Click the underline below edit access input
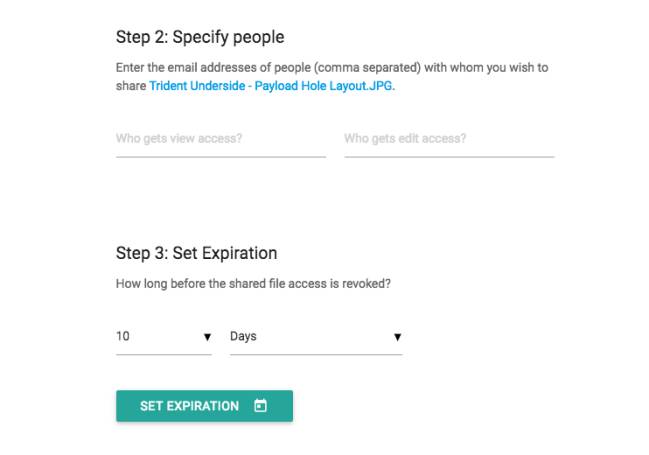The width and height of the screenshot is (649, 455). [x=449, y=157]
